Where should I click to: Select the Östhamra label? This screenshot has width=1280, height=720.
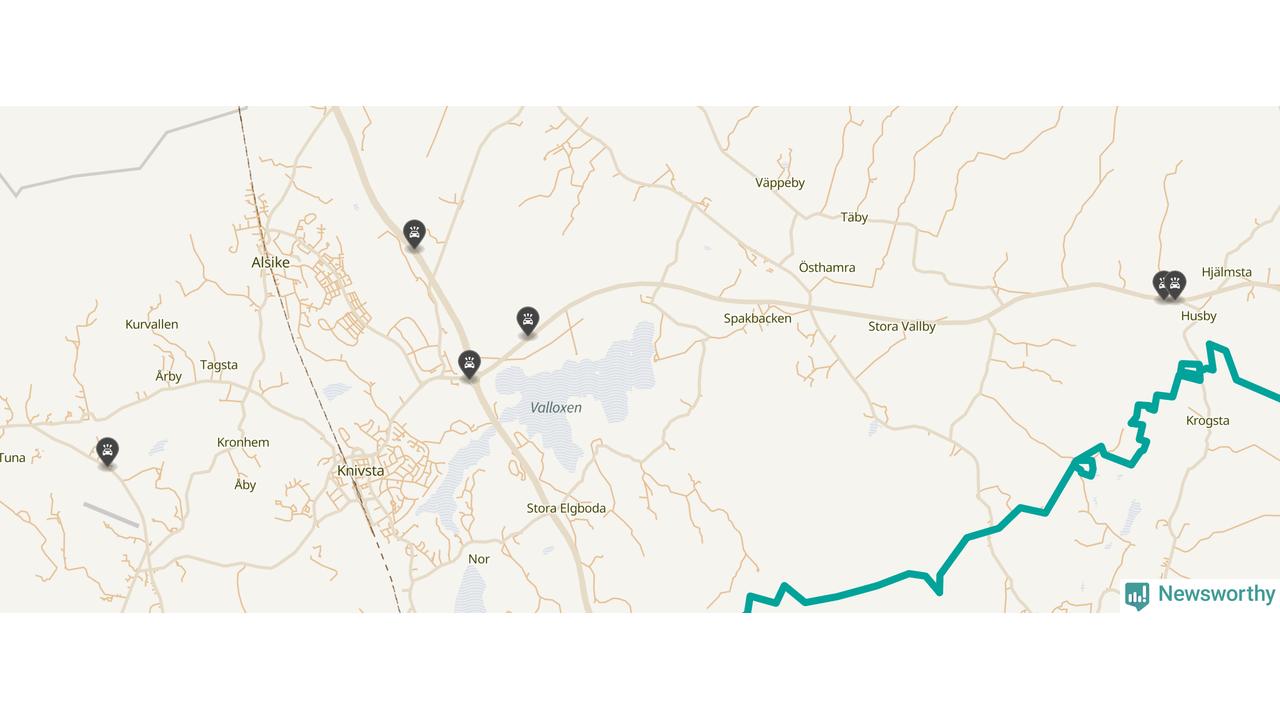[x=827, y=268]
